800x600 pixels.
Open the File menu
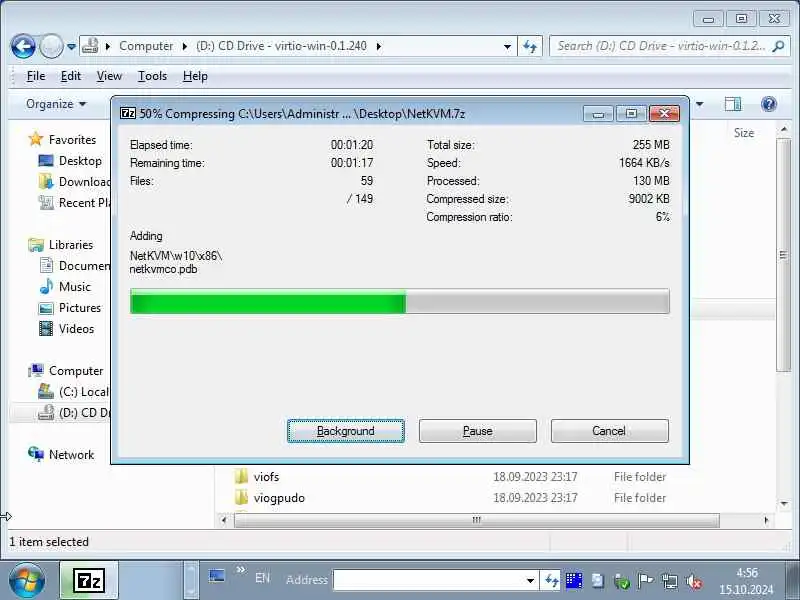coord(36,76)
